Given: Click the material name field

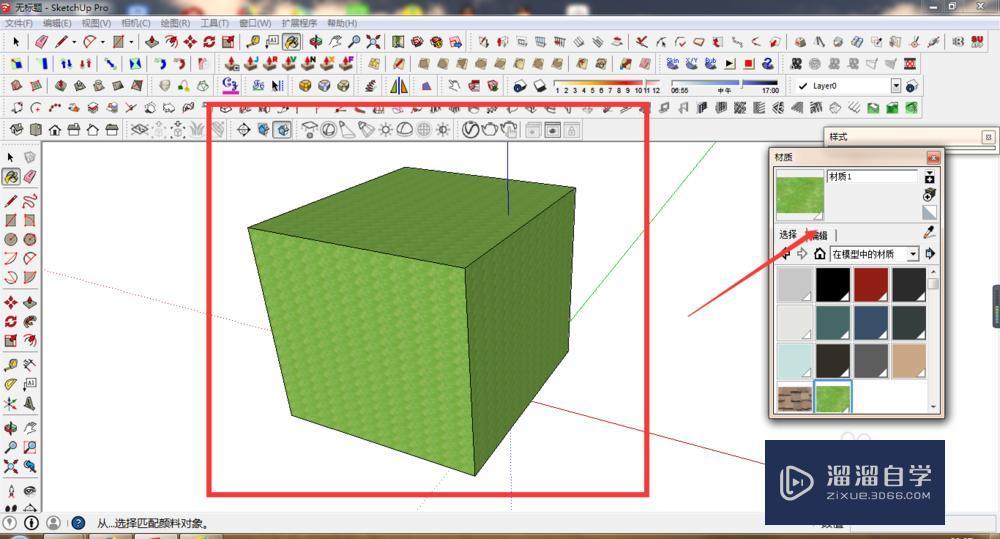Looking at the screenshot, I should pyautogui.click(x=872, y=177).
